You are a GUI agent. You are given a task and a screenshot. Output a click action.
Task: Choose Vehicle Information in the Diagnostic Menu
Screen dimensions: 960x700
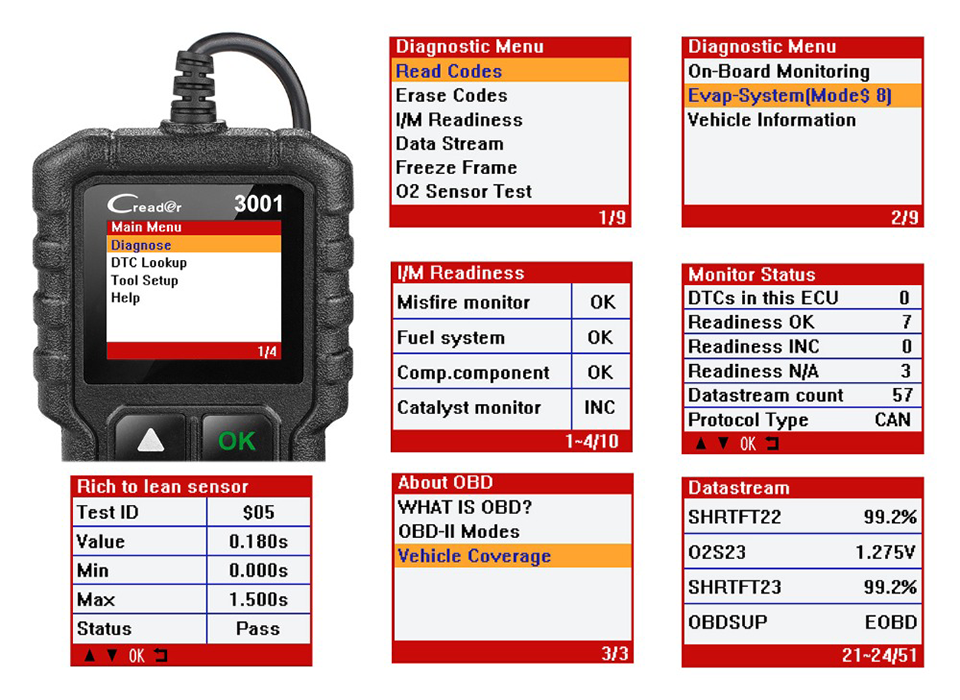771,120
